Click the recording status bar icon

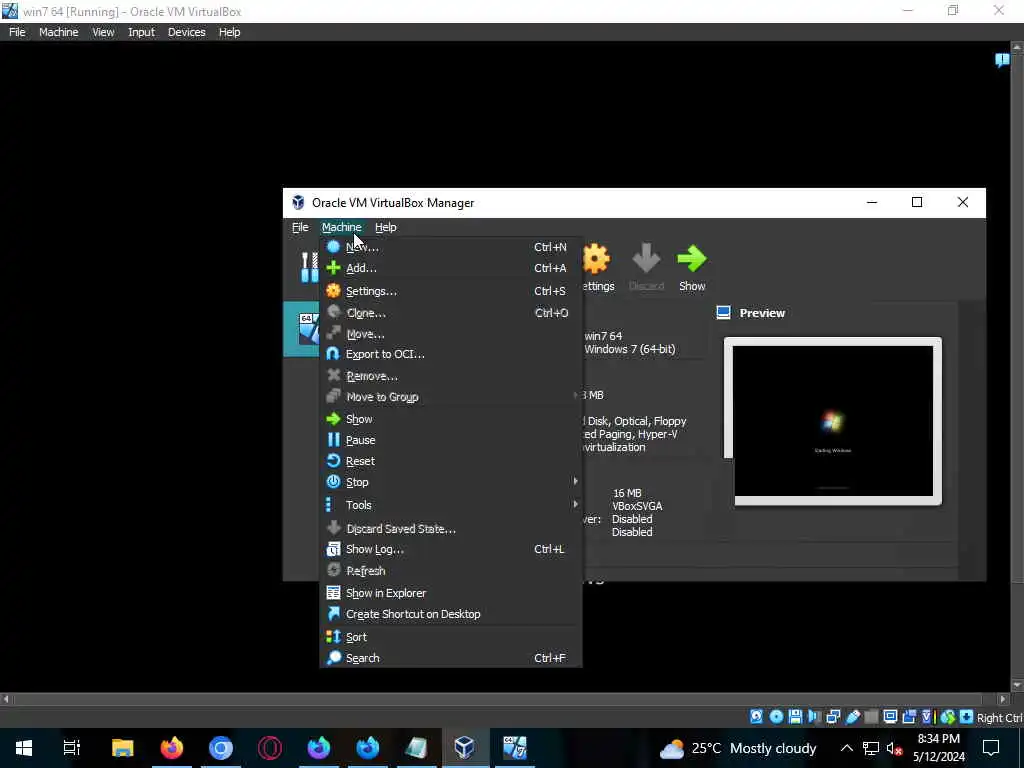(909, 717)
